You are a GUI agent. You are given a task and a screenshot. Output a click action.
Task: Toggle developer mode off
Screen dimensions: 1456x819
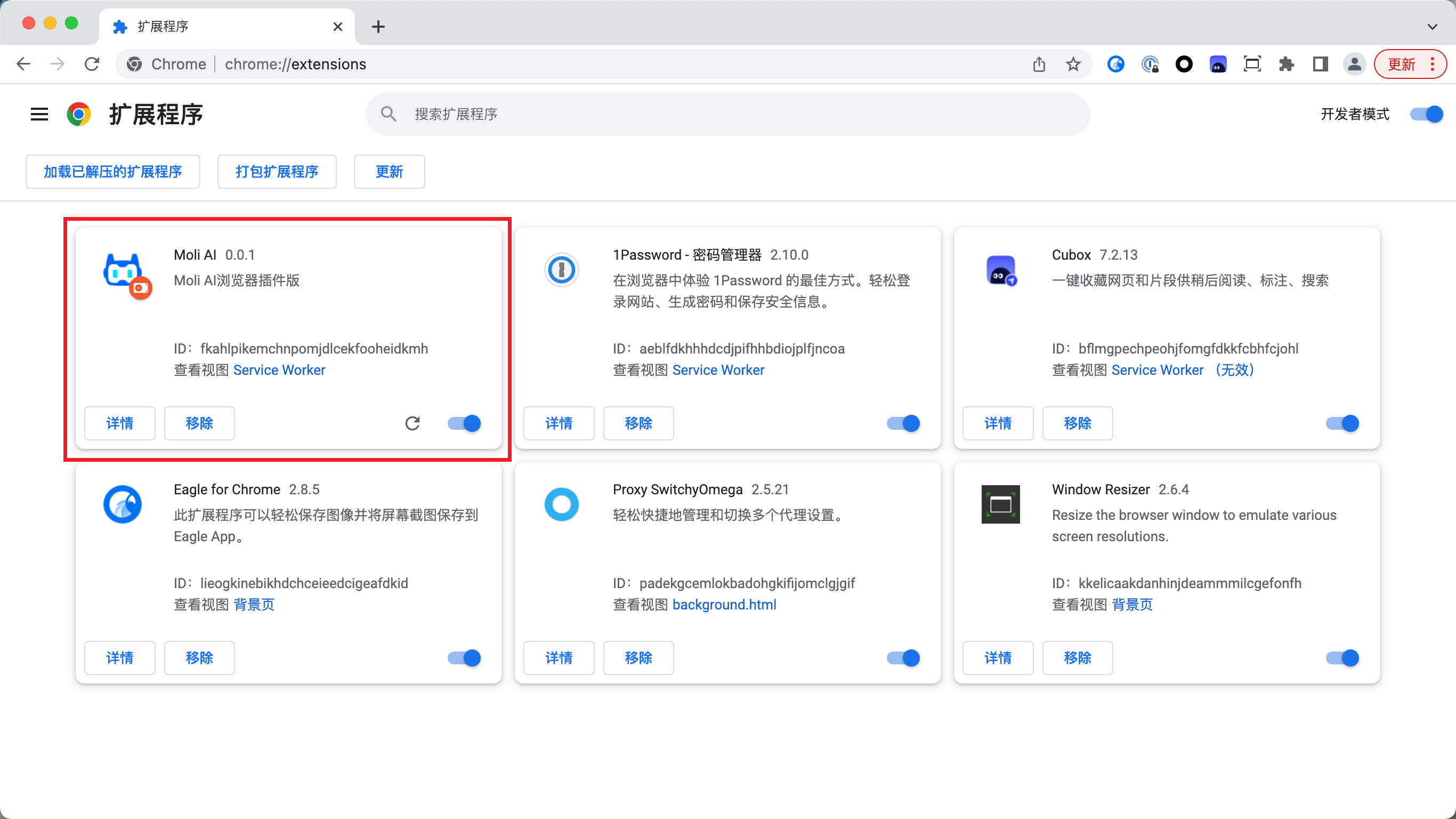pos(1426,114)
